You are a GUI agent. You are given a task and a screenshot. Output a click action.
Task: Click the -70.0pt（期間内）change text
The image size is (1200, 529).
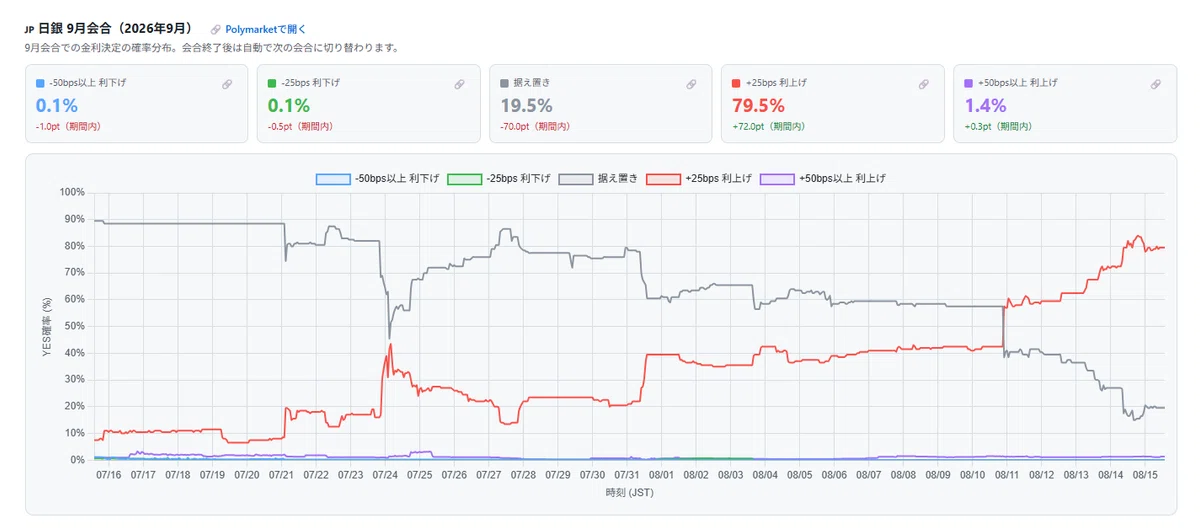click(535, 127)
